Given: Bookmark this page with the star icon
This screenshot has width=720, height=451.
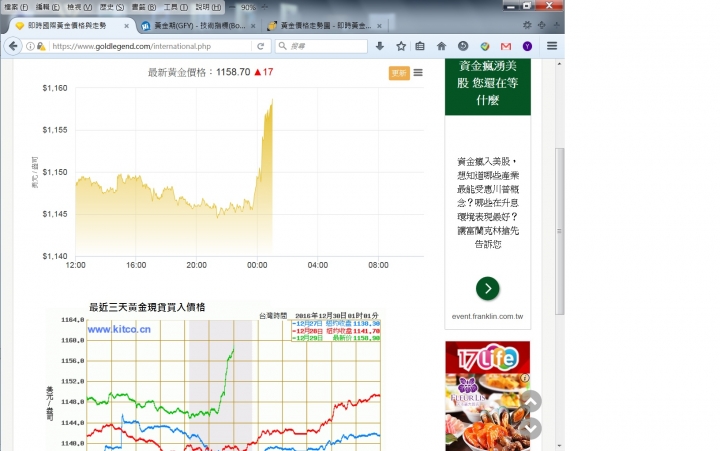Looking at the screenshot, I should (401, 46).
